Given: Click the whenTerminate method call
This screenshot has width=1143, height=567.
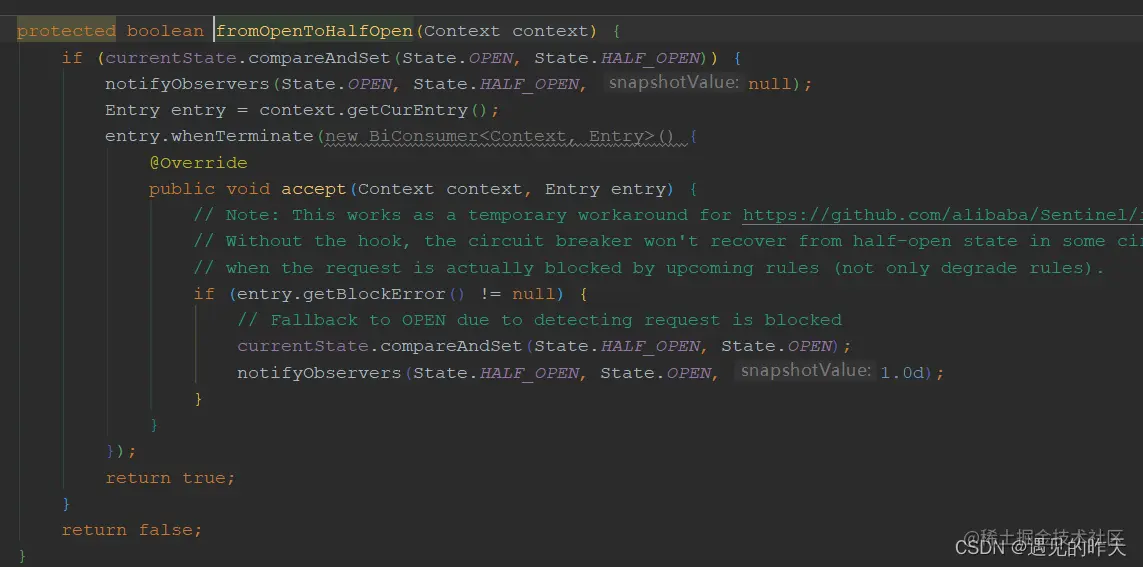Looking at the screenshot, I should pos(241,136).
